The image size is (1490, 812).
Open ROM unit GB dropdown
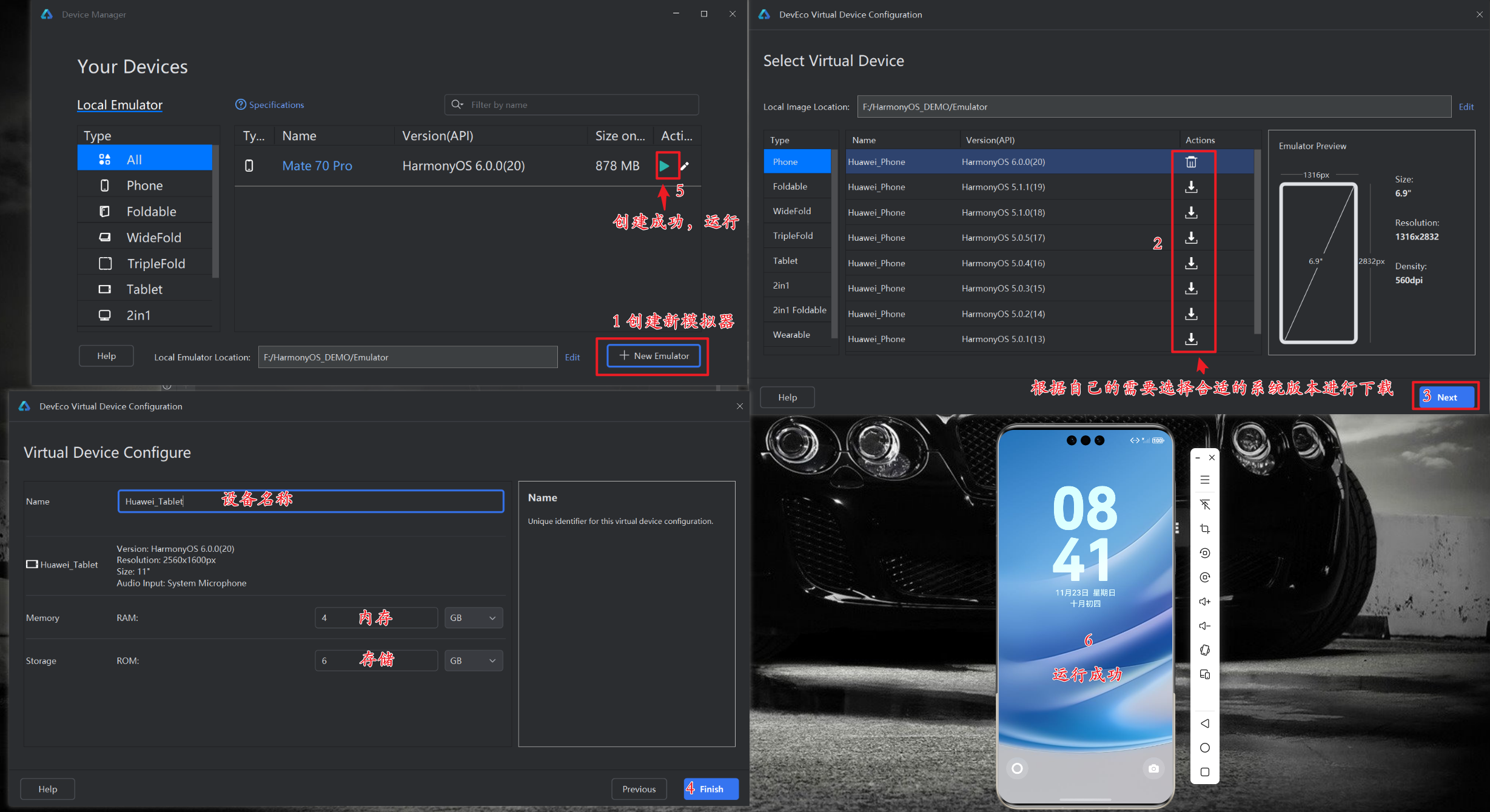474,661
